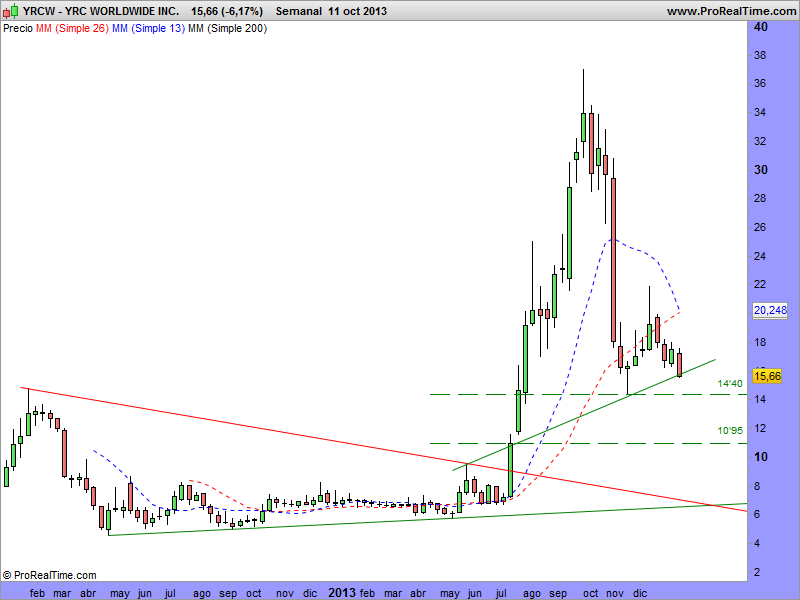
Task: Click the 14'40 support level label
Action: 729,383
